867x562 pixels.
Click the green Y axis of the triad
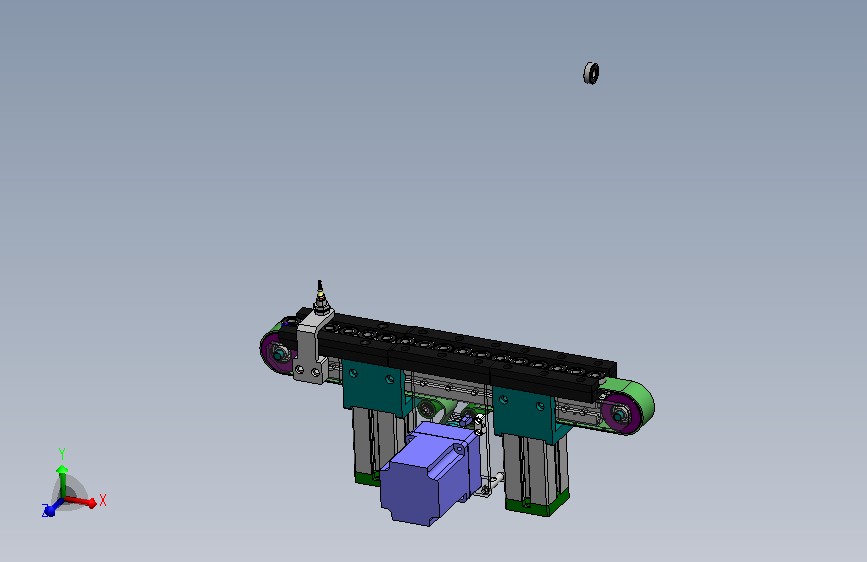(62, 480)
